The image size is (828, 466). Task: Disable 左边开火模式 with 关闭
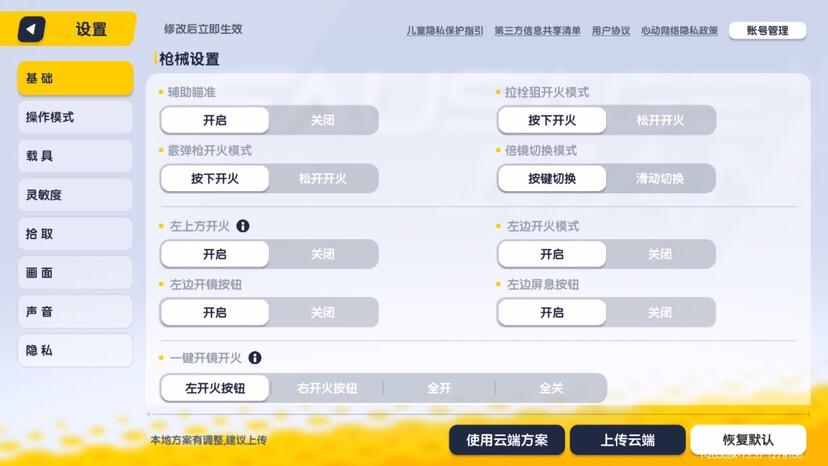tap(660, 254)
